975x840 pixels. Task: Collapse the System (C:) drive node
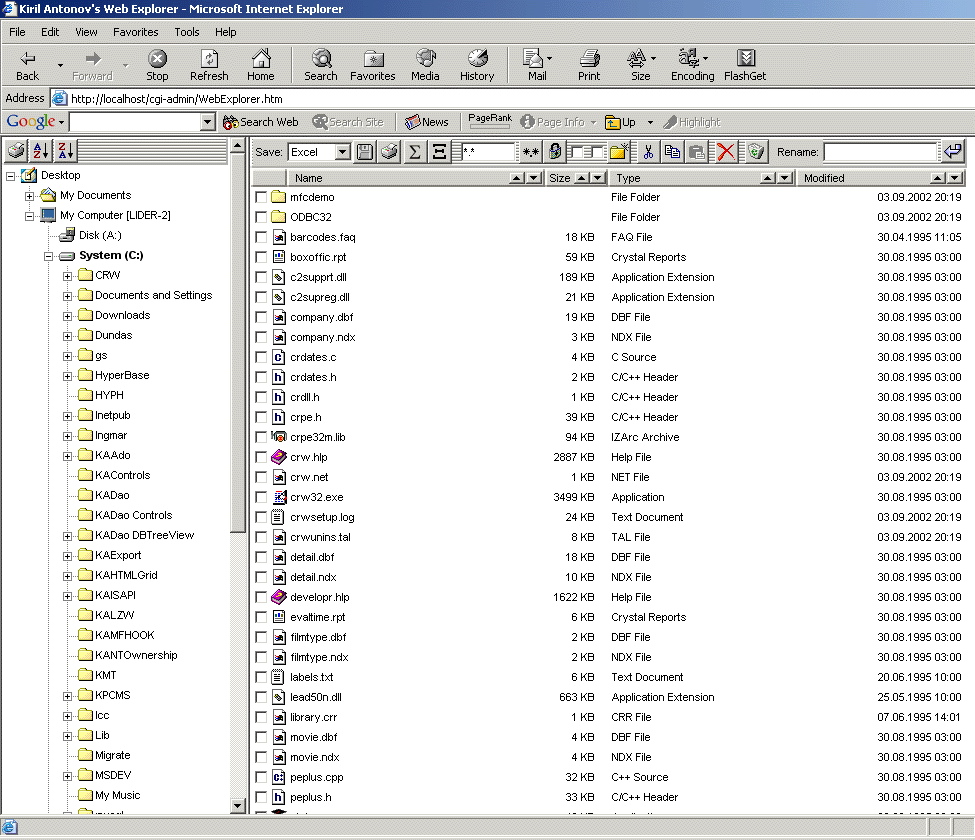tap(49, 256)
